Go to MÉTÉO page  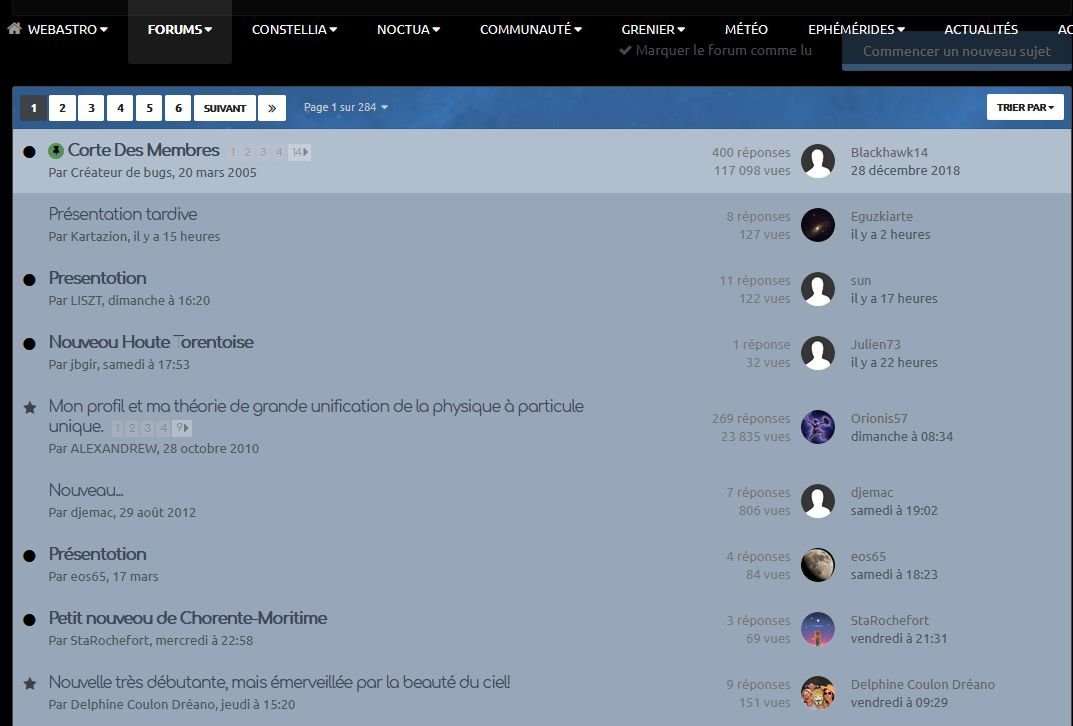[746, 29]
